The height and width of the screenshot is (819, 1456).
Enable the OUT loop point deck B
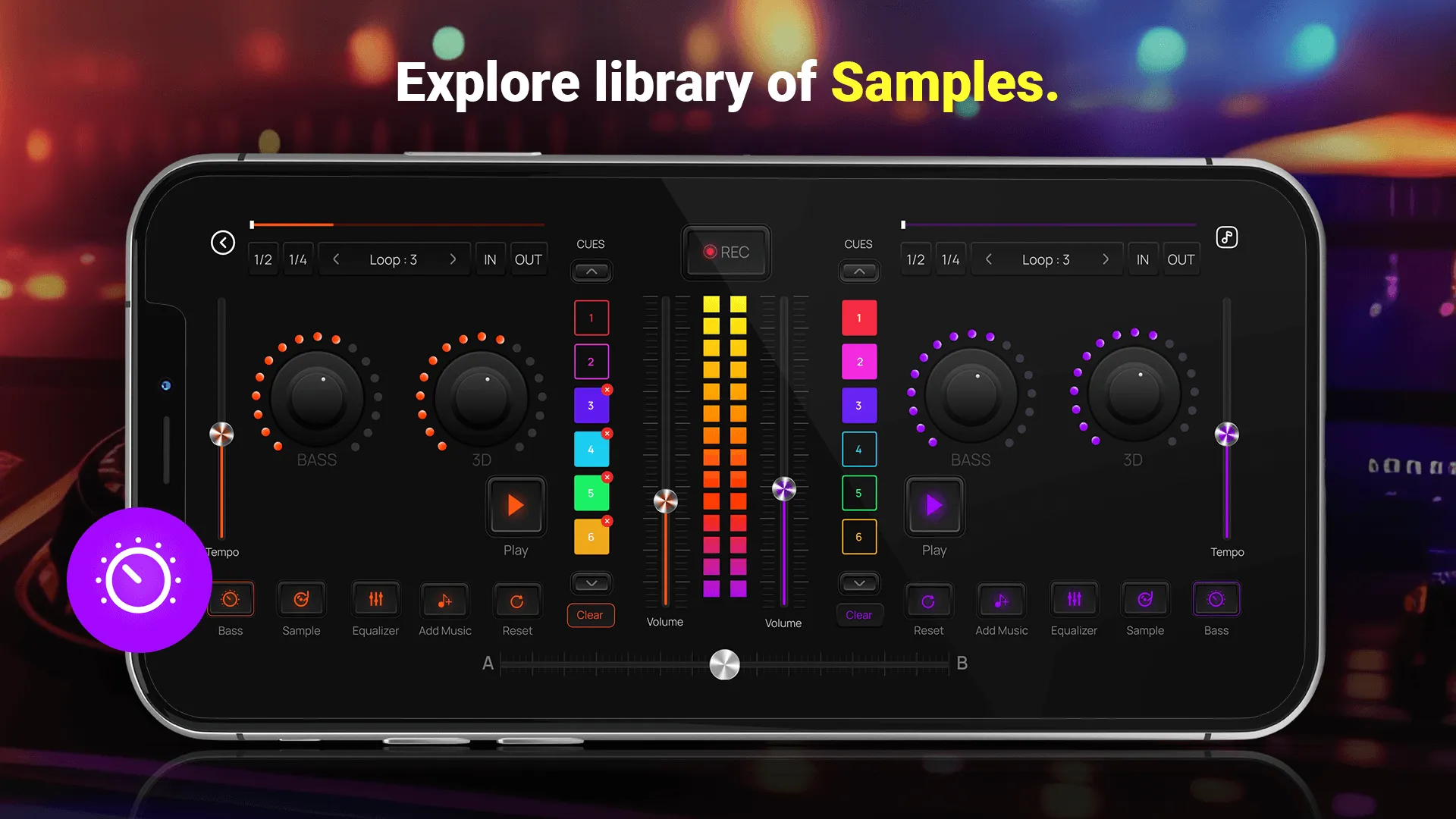pyautogui.click(x=1181, y=260)
